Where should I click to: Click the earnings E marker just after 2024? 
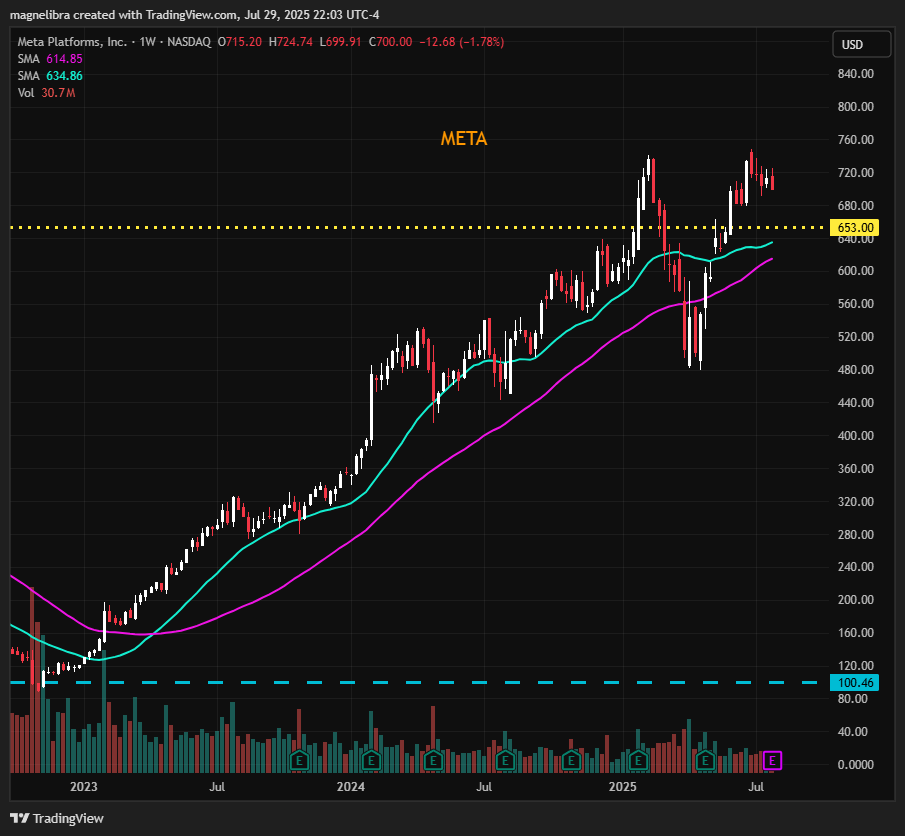(x=371, y=760)
